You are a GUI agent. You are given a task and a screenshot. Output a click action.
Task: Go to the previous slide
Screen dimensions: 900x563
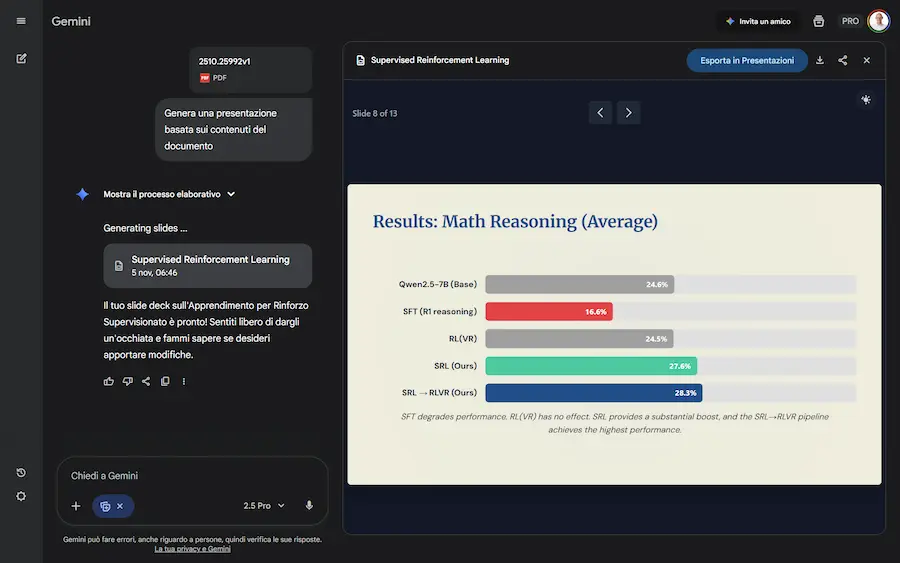(600, 113)
